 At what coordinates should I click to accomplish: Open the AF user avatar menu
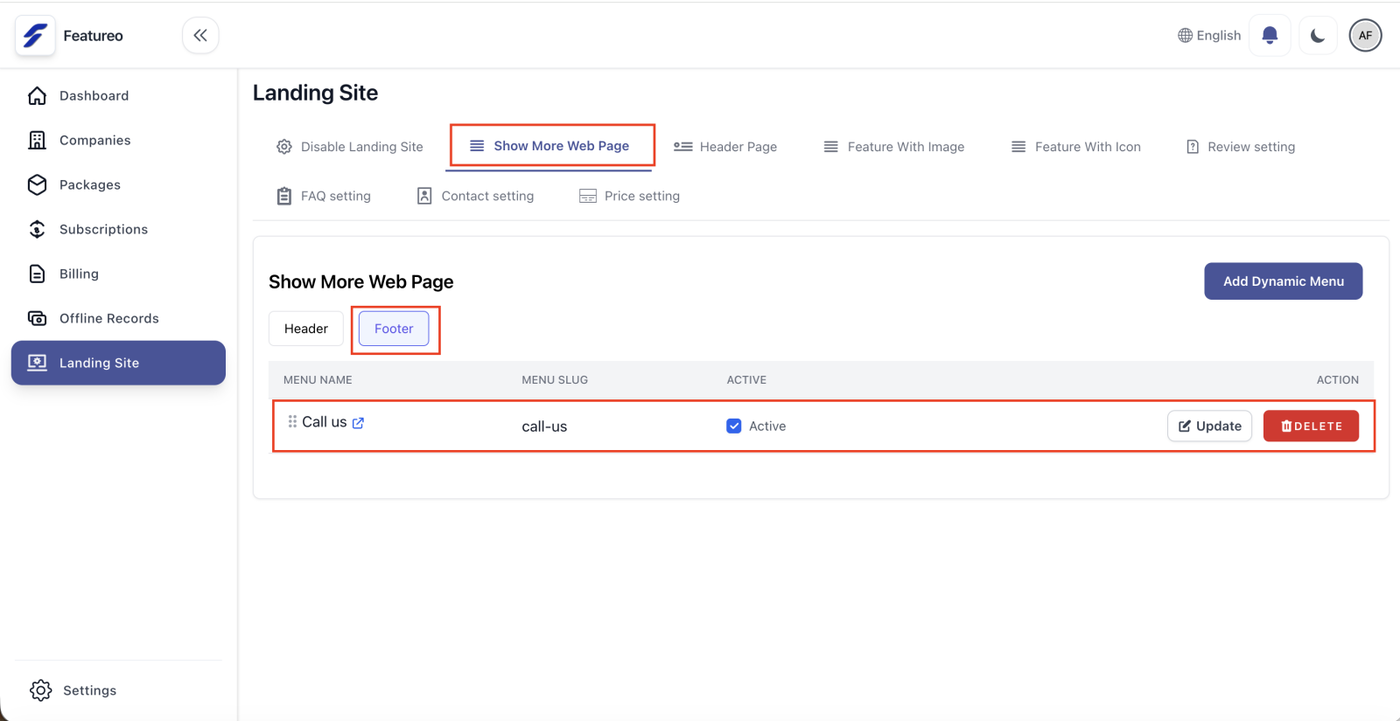[x=1364, y=36]
